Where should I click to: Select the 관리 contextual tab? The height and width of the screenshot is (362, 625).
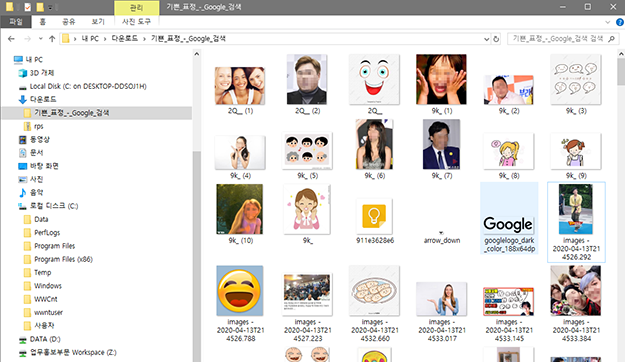point(136,8)
